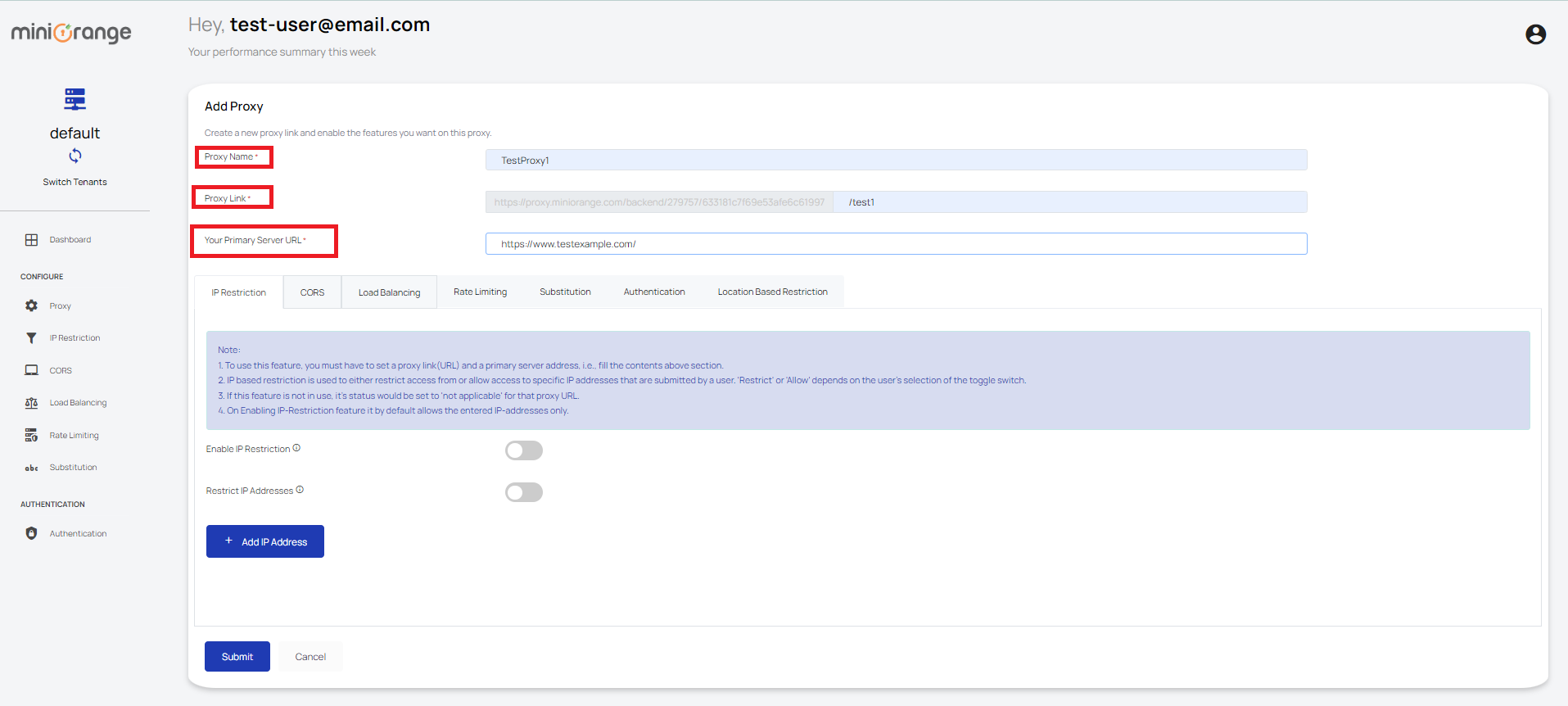Open Rate Limiting in the sidebar
The image size is (1568, 706).
[x=74, y=435]
